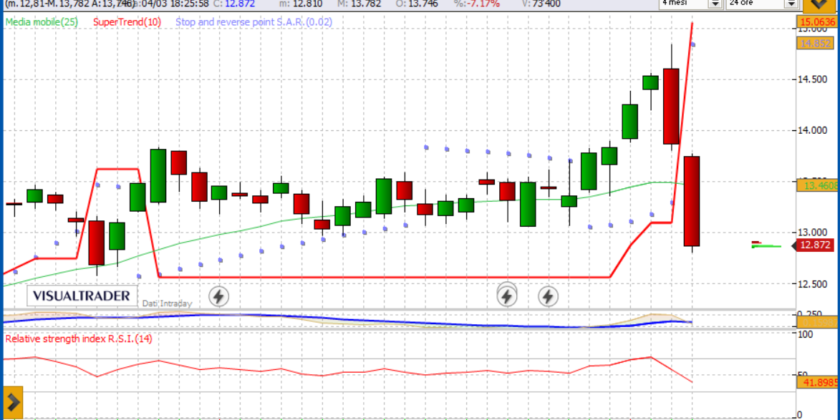Image resolution: width=840 pixels, height=420 pixels.
Task: Click the lightning bolt marker nearest 'Dati Intraday'
Action: pos(218,296)
